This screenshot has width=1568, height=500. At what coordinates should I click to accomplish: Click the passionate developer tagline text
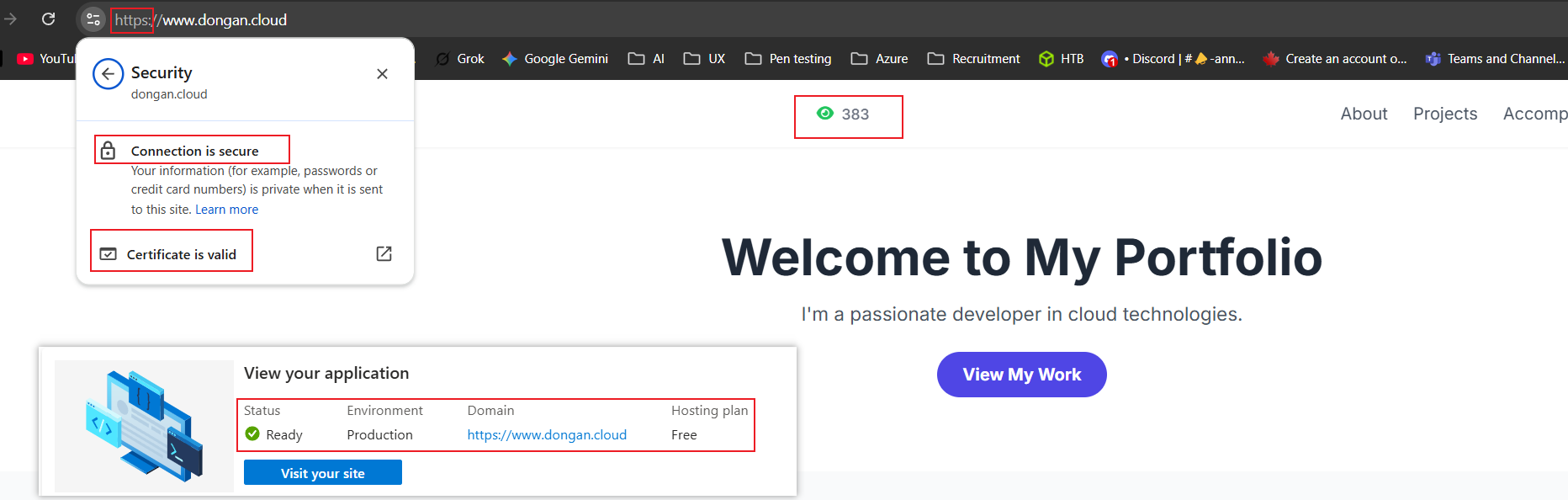pos(1021,314)
